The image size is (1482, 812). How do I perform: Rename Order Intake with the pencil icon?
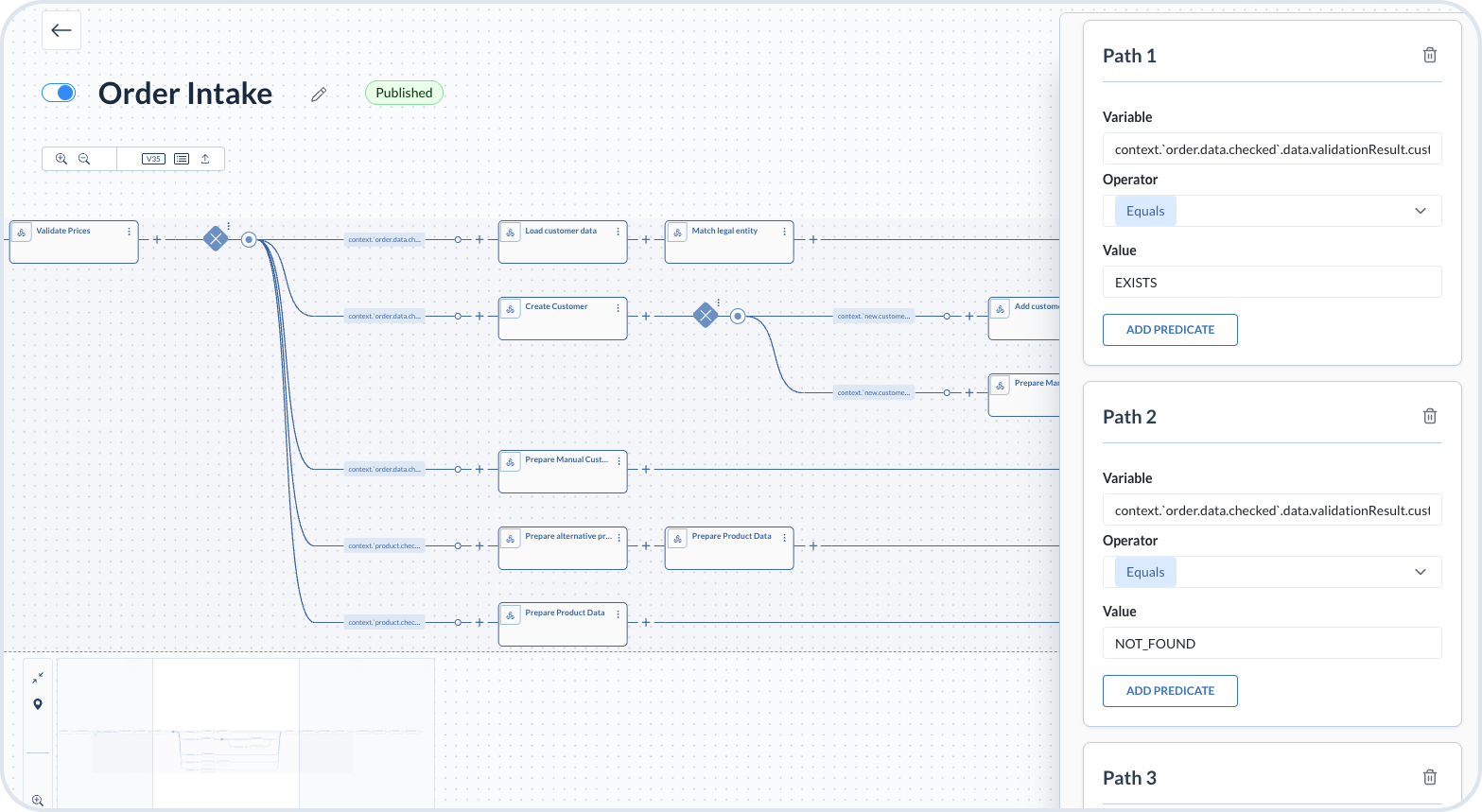[x=318, y=94]
